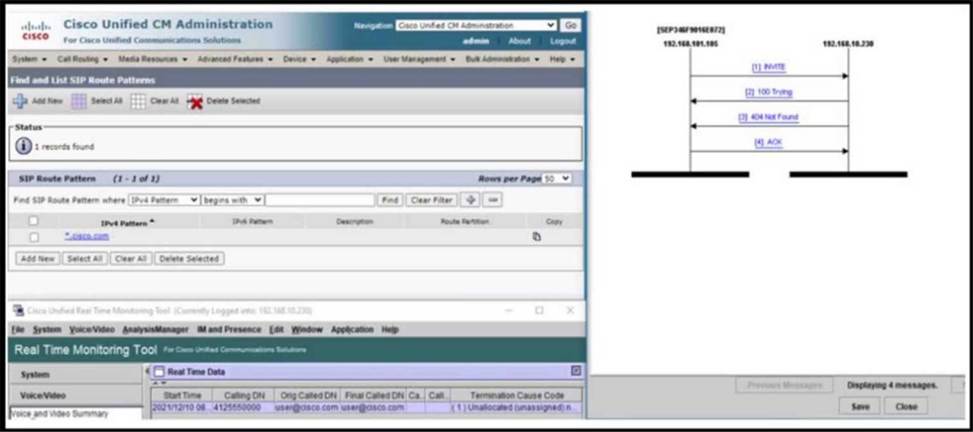Image resolution: width=973 pixels, height=432 pixels.
Task: Open the IM and Presence menu in RTMT
Action: click(229, 330)
